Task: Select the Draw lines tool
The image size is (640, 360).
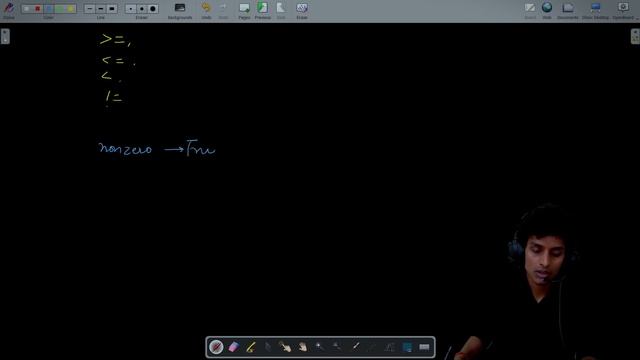Action: 372,347
